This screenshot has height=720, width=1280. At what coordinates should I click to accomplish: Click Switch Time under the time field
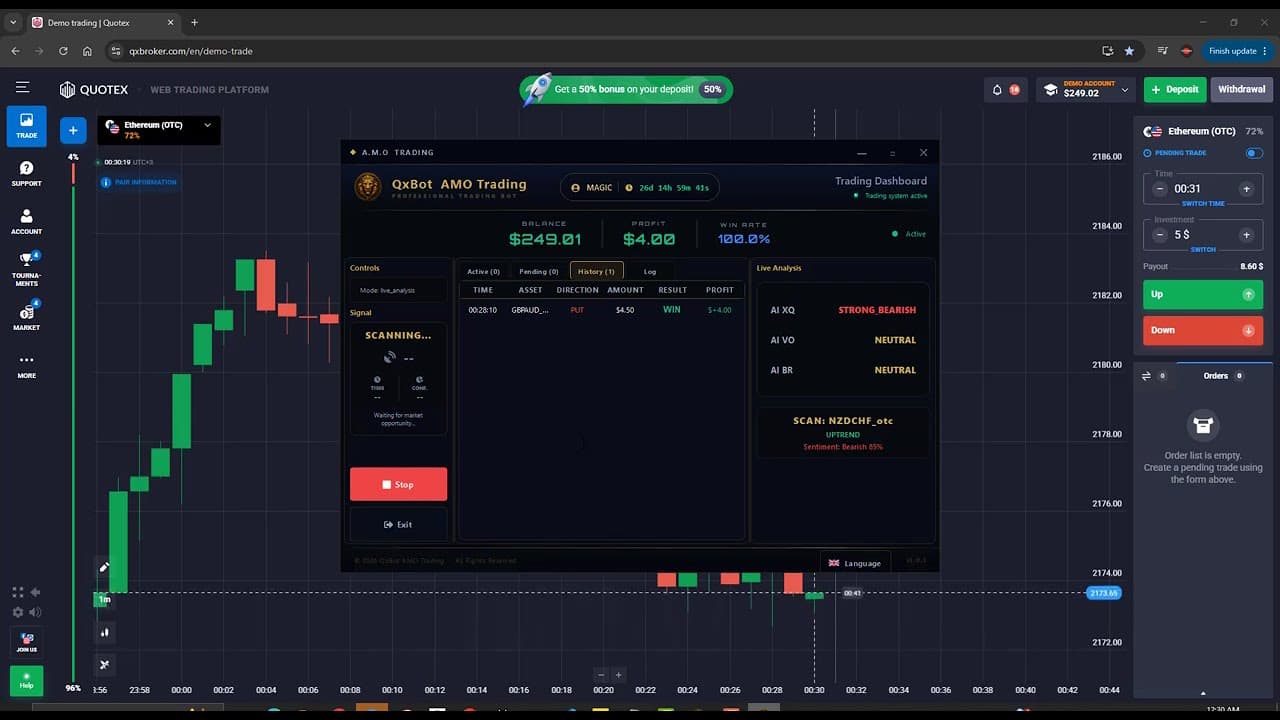(1203, 204)
